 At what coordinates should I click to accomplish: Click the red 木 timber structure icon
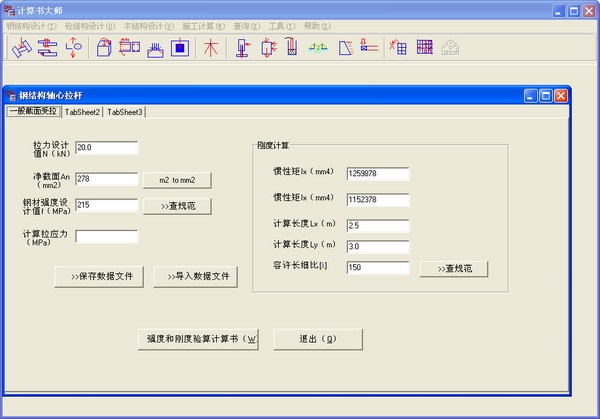[x=211, y=48]
